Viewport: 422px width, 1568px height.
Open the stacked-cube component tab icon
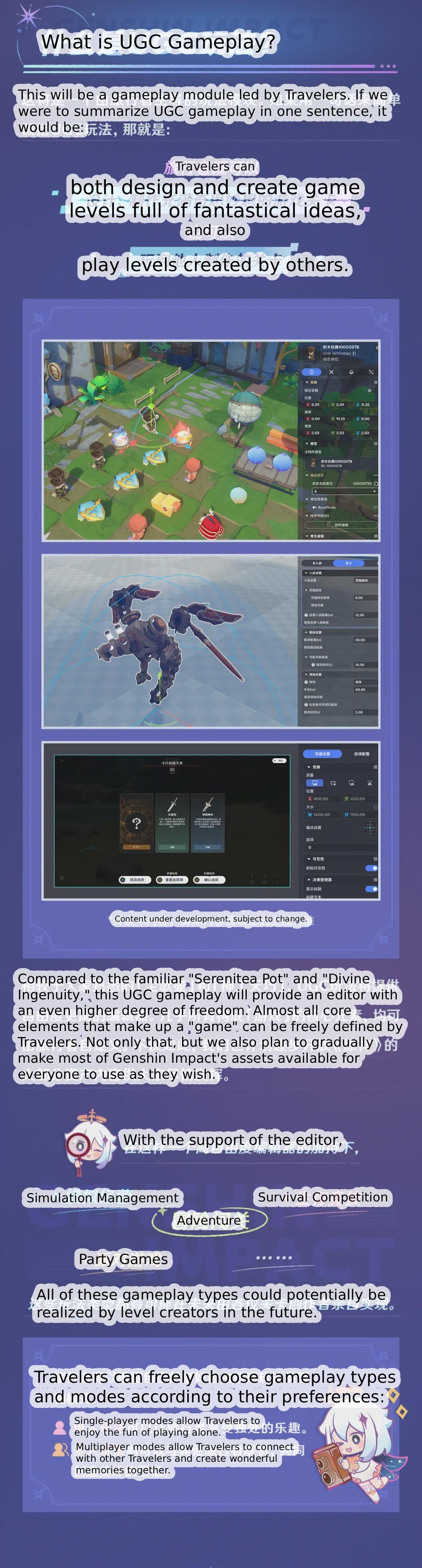351,373
